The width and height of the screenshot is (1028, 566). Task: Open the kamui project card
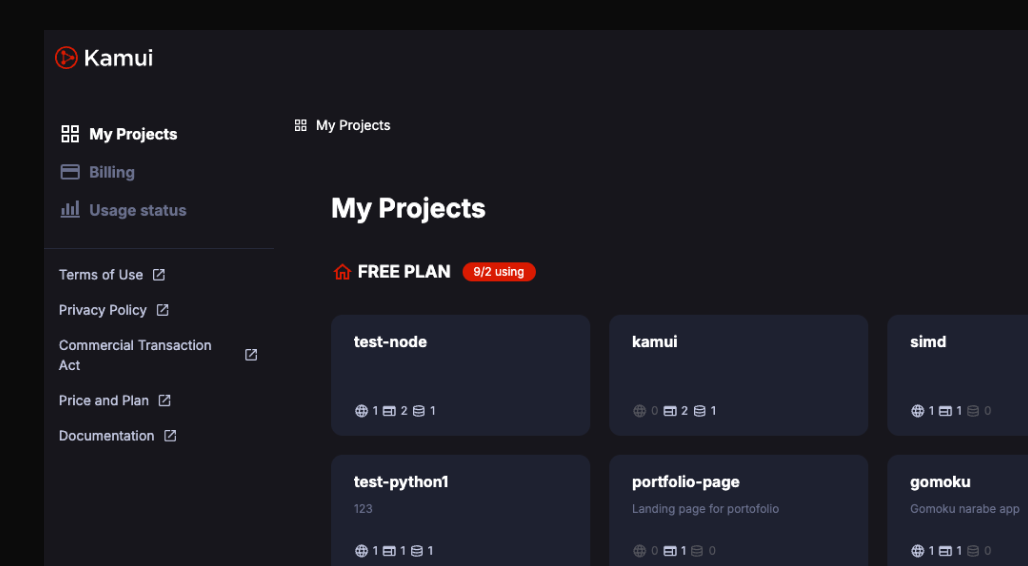tap(738, 375)
